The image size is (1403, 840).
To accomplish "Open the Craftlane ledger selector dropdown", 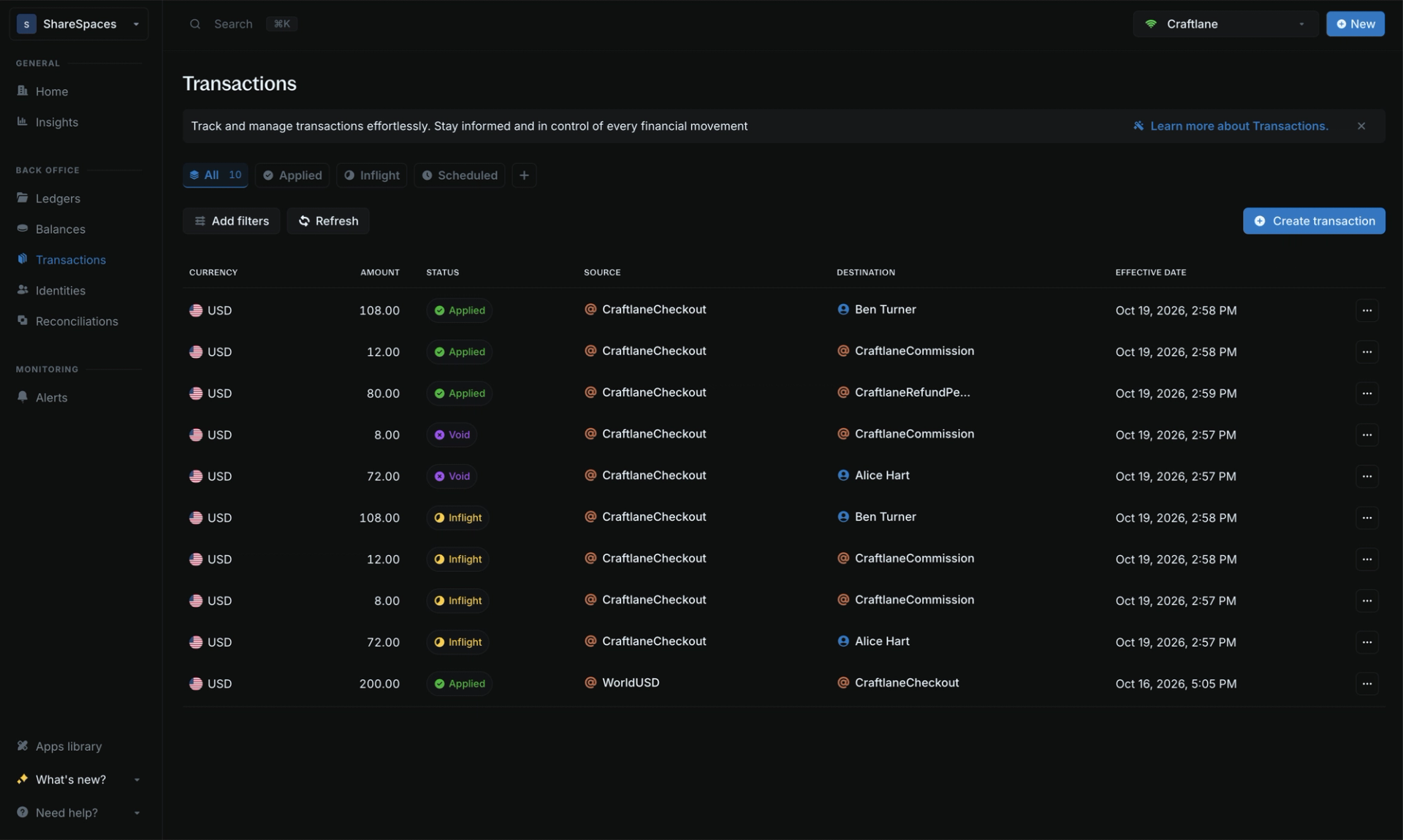I will pos(1225,24).
